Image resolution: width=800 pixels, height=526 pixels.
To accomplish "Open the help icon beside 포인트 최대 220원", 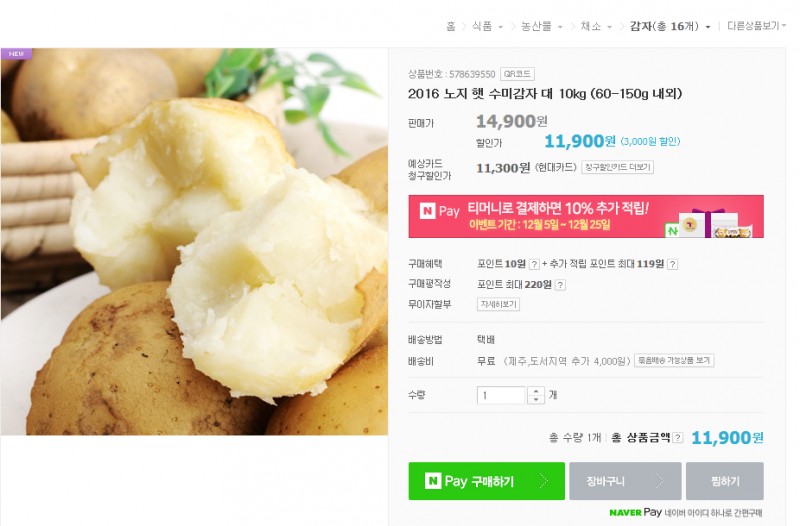I will coord(560,285).
